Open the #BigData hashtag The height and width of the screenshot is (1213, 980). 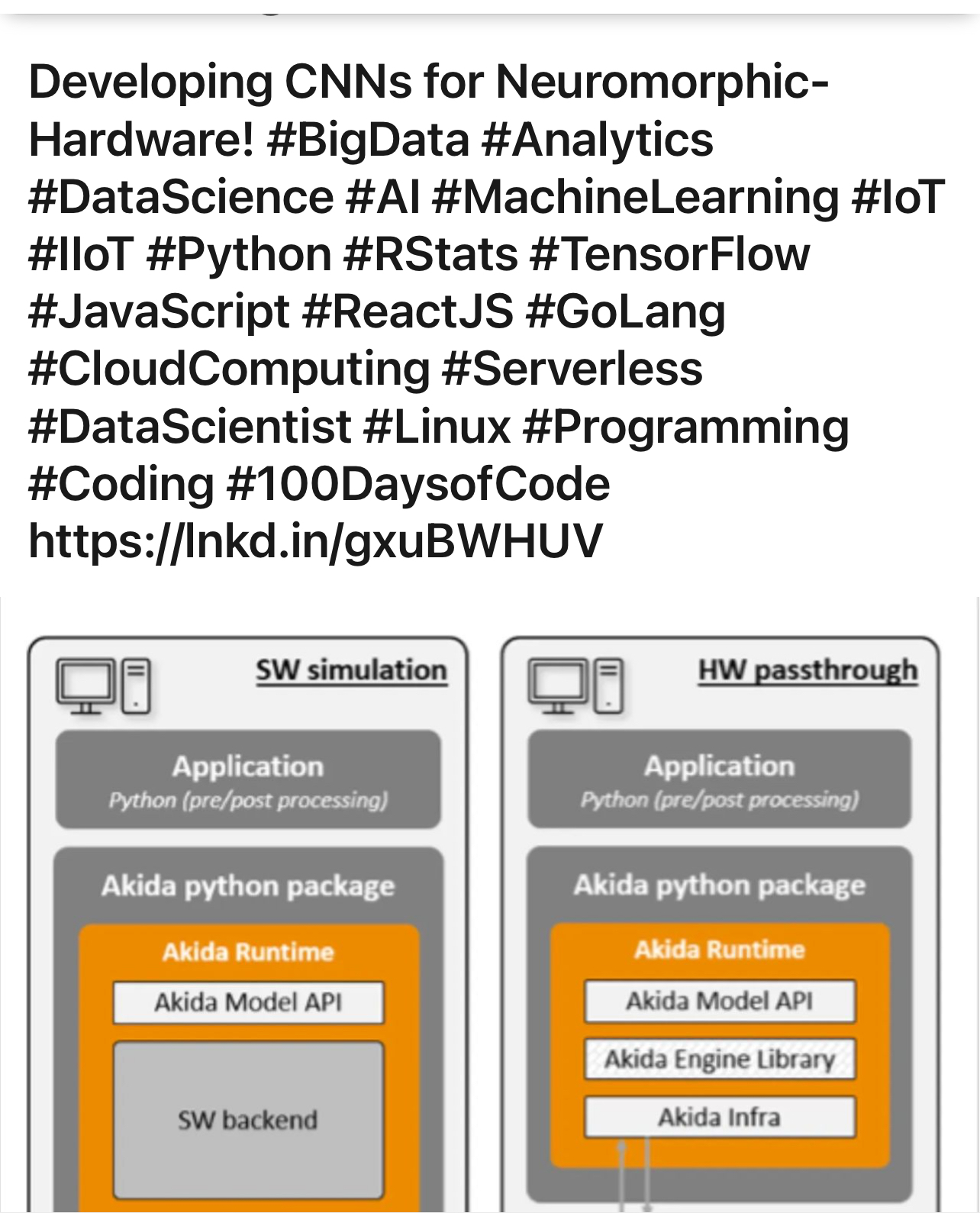(x=369, y=140)
